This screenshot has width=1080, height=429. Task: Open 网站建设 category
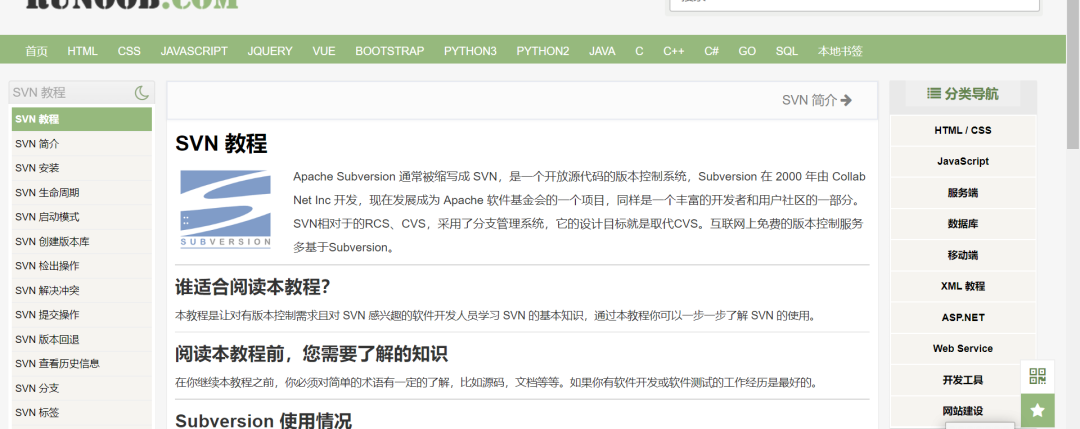pos(963,411)
